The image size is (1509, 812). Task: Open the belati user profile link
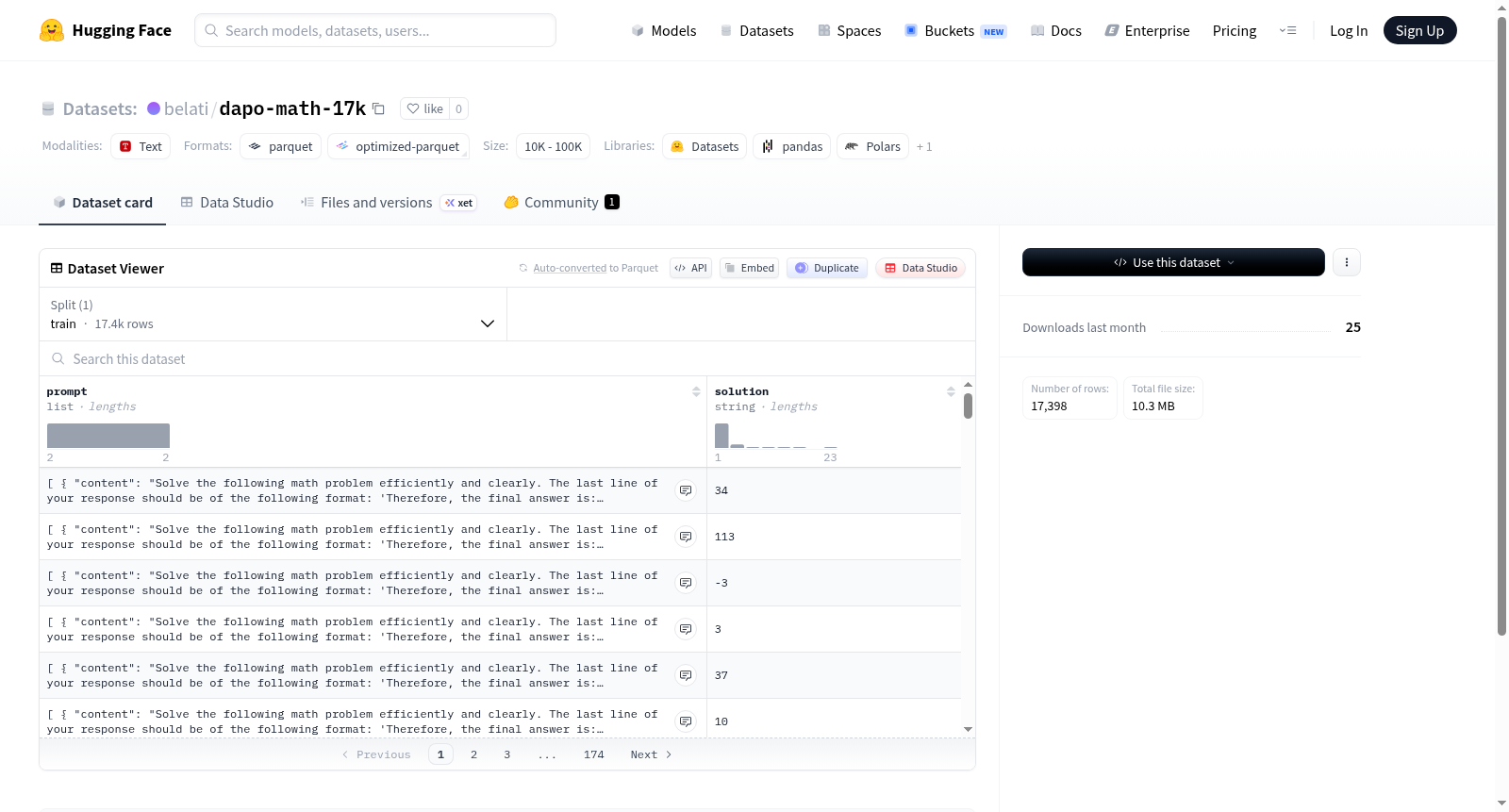click(186, 108)
